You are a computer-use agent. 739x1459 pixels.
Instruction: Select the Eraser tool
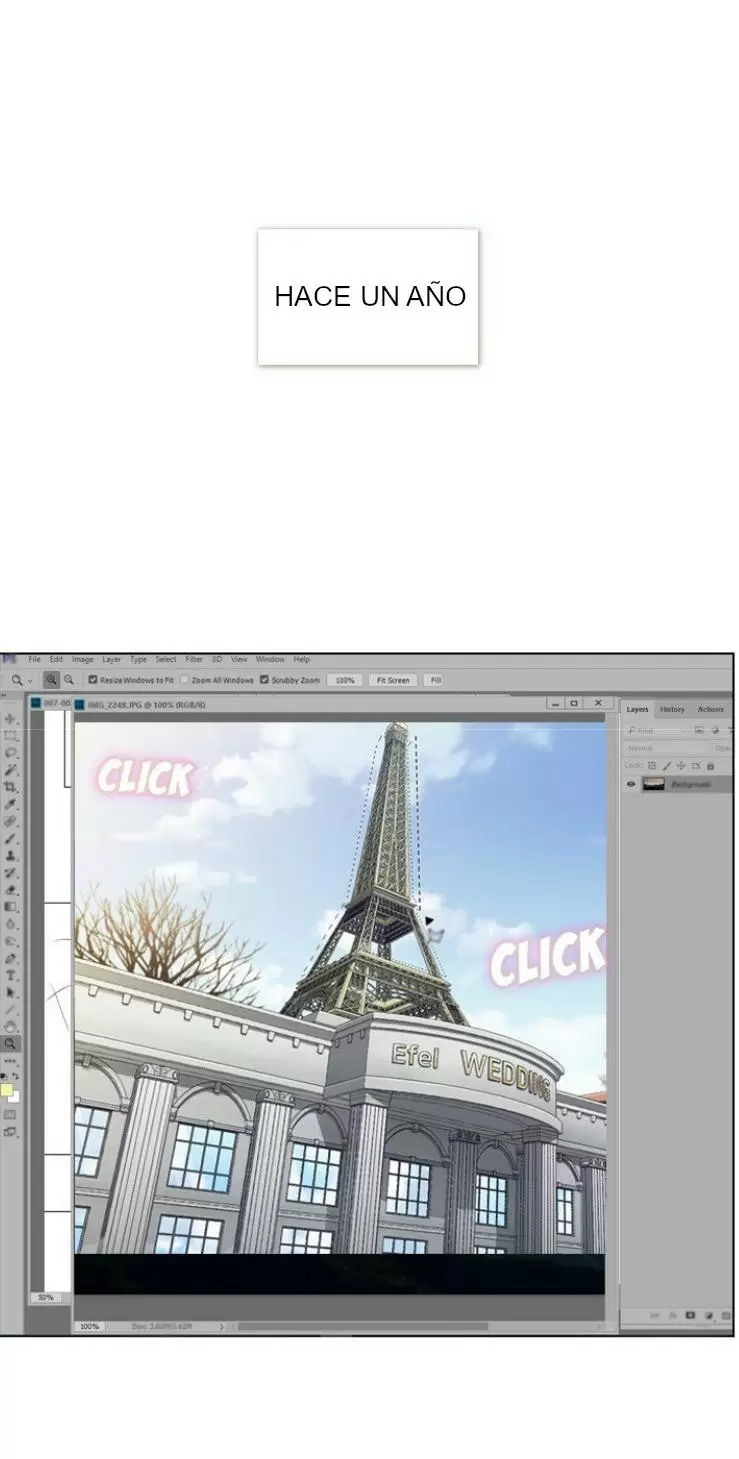(10, 890)
